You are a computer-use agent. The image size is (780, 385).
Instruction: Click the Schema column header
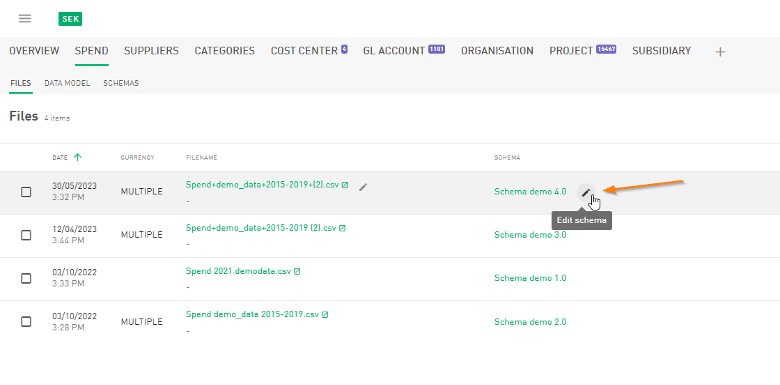point(507,158)
